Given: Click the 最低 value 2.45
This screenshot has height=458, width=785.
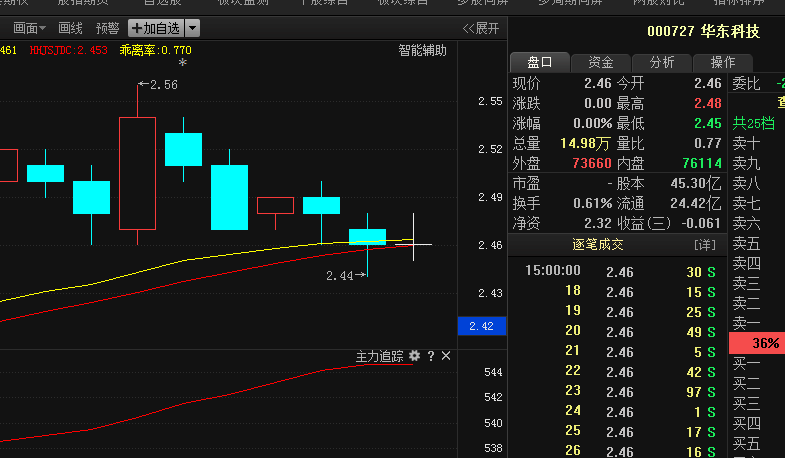Looking at the screenshot, I should [707, 124].
